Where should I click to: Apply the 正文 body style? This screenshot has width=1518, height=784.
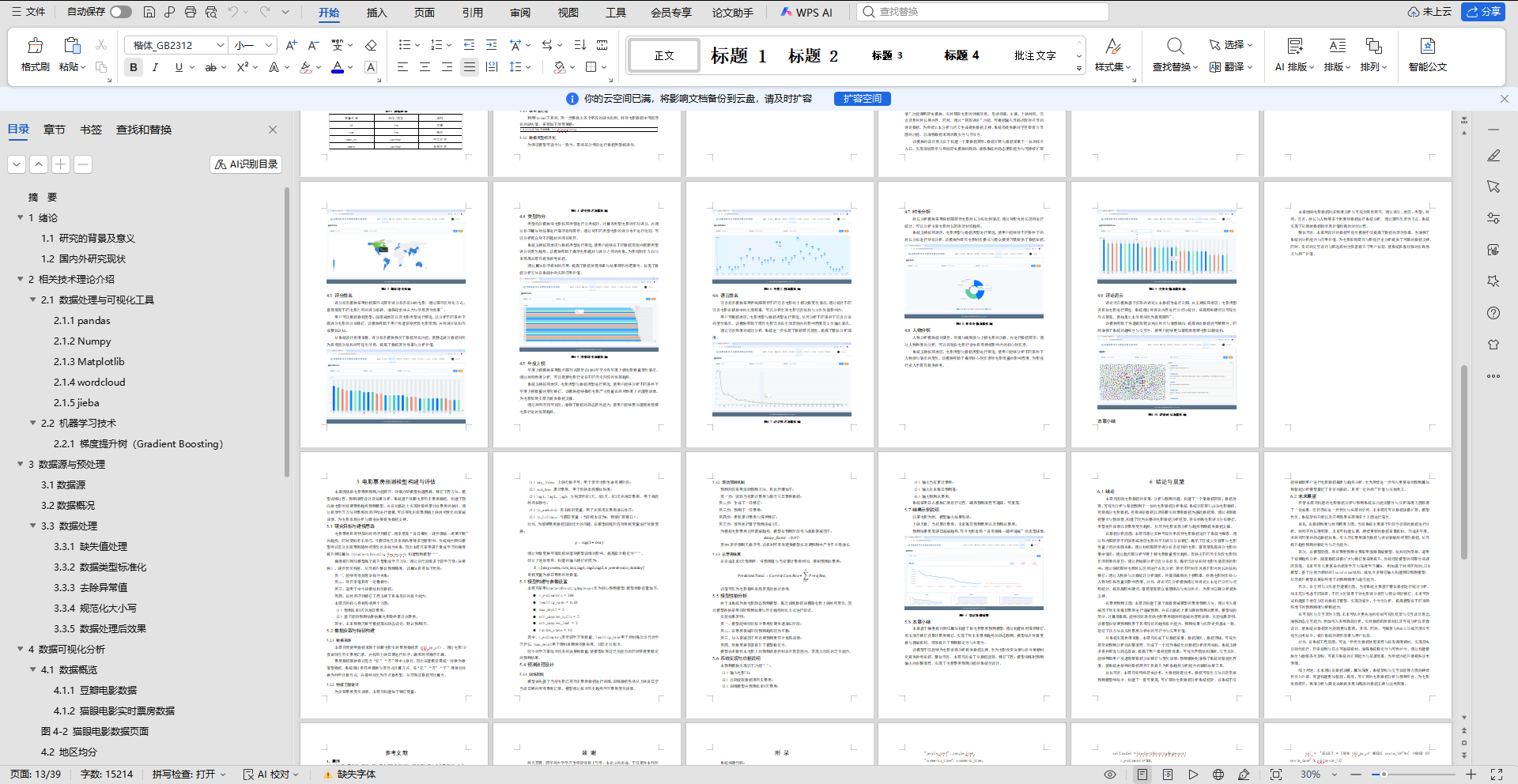click(x=664, y=55)
